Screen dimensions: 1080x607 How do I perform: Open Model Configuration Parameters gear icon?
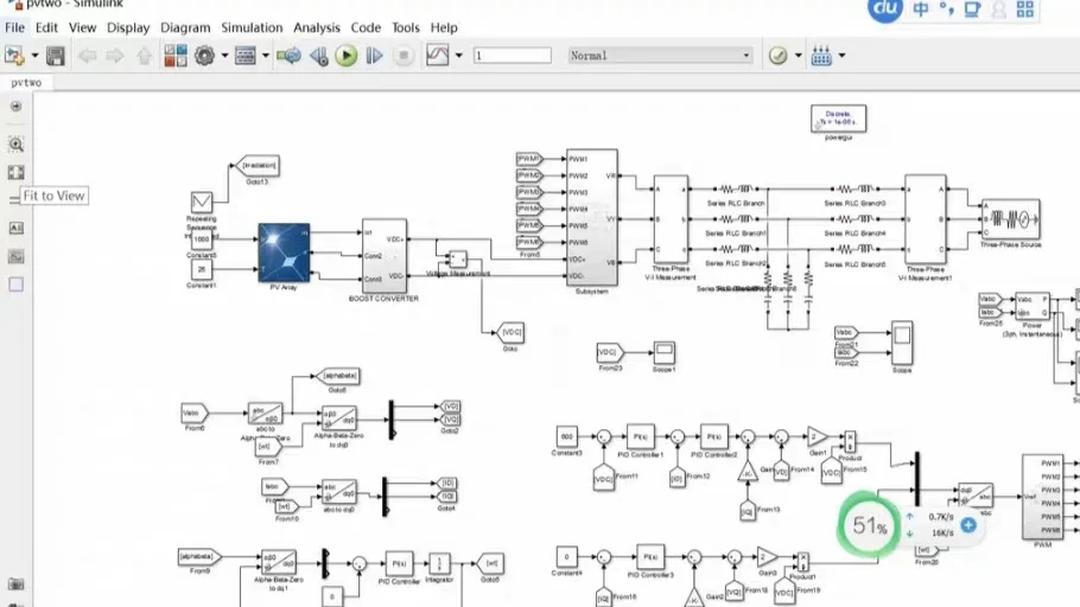[x=206, y=56]
